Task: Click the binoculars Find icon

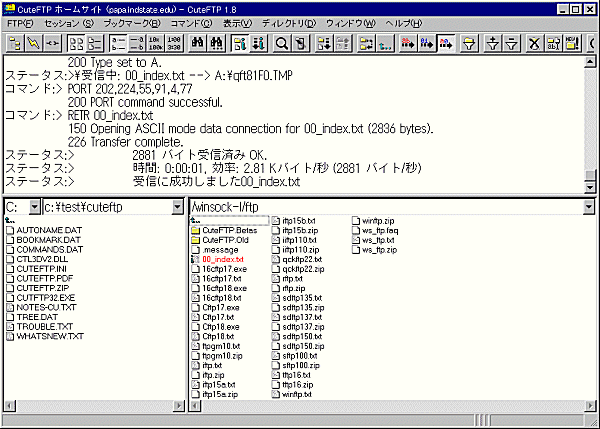Action: 197,44
